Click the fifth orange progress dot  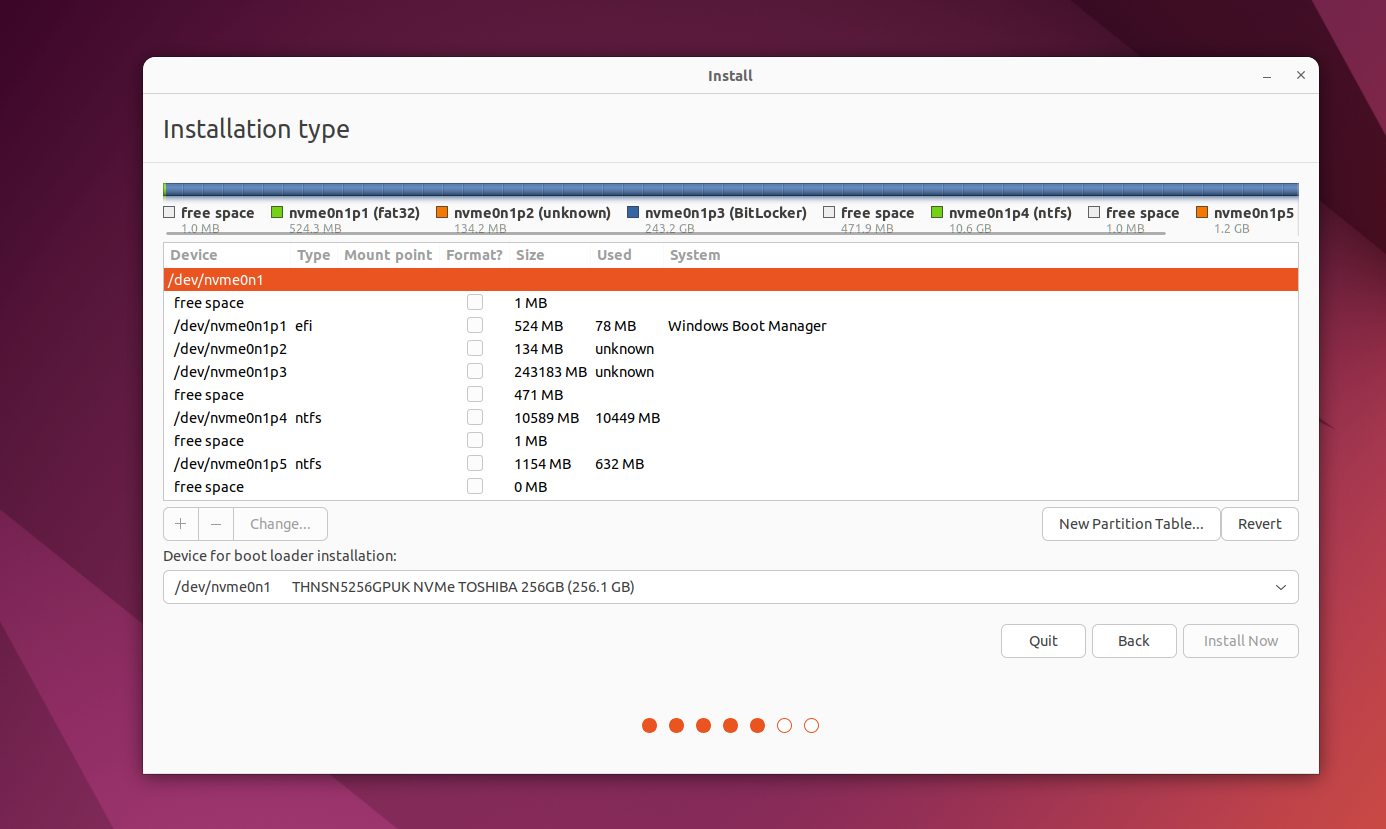[757, 725]
